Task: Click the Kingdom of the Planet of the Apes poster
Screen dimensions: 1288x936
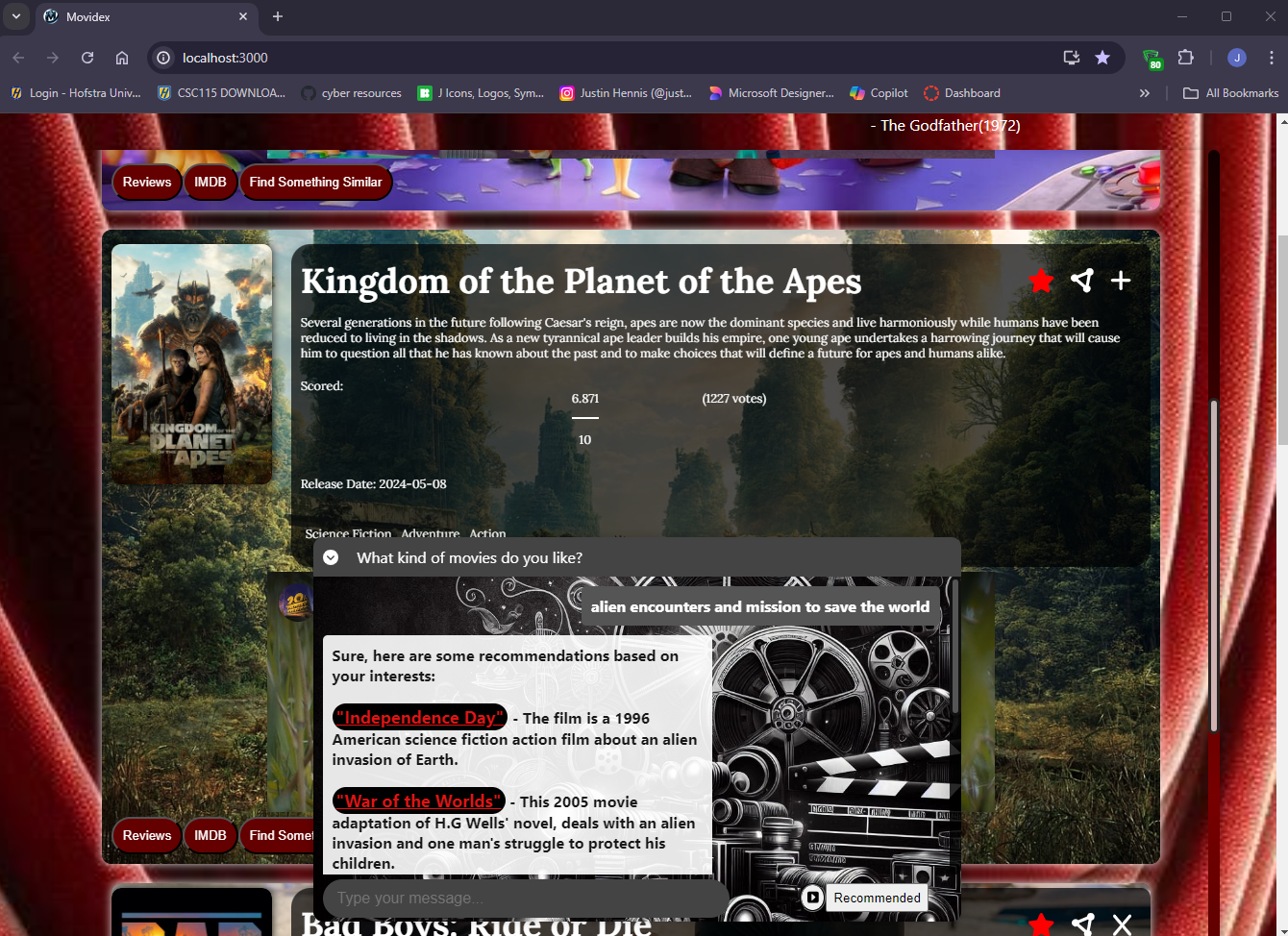Action: click(x=192, y=363)
